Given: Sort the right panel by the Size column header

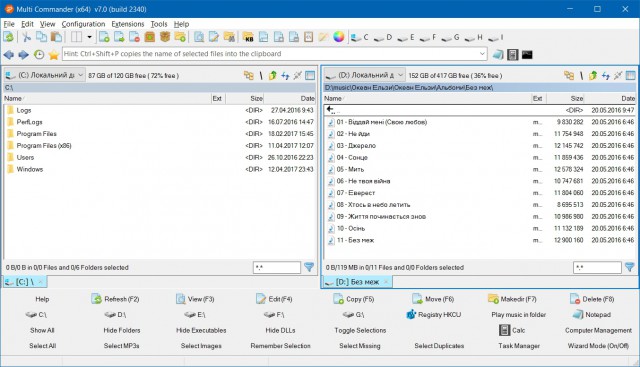Looking at the screenshot, I should 565,98.
